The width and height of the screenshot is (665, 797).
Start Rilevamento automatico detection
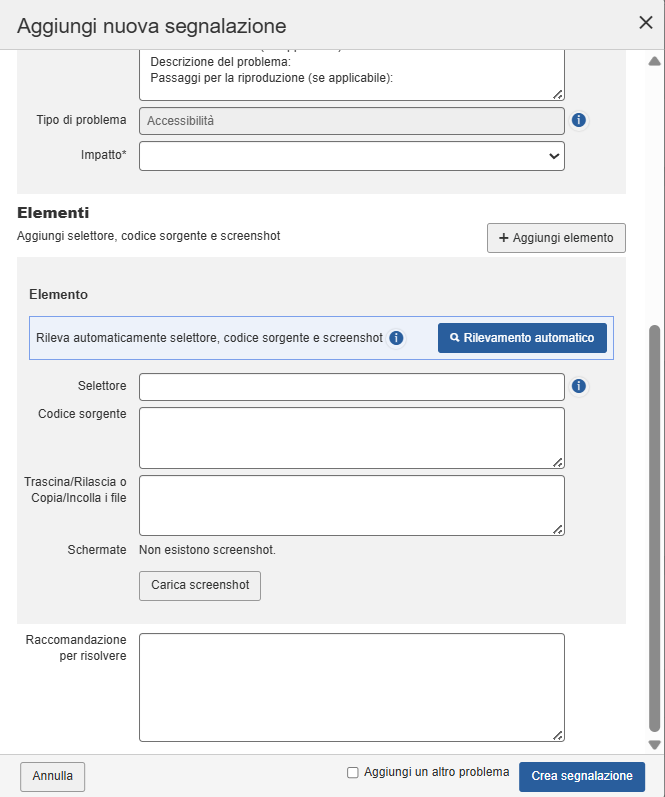click(x=522, y=338)
